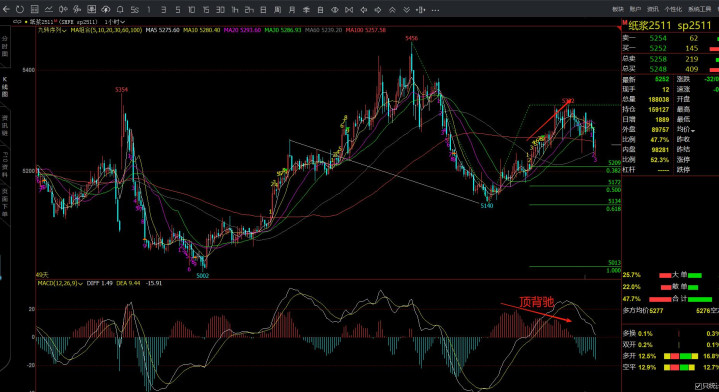
Task: Open the alert bell icon
Action: click(120, 9)
